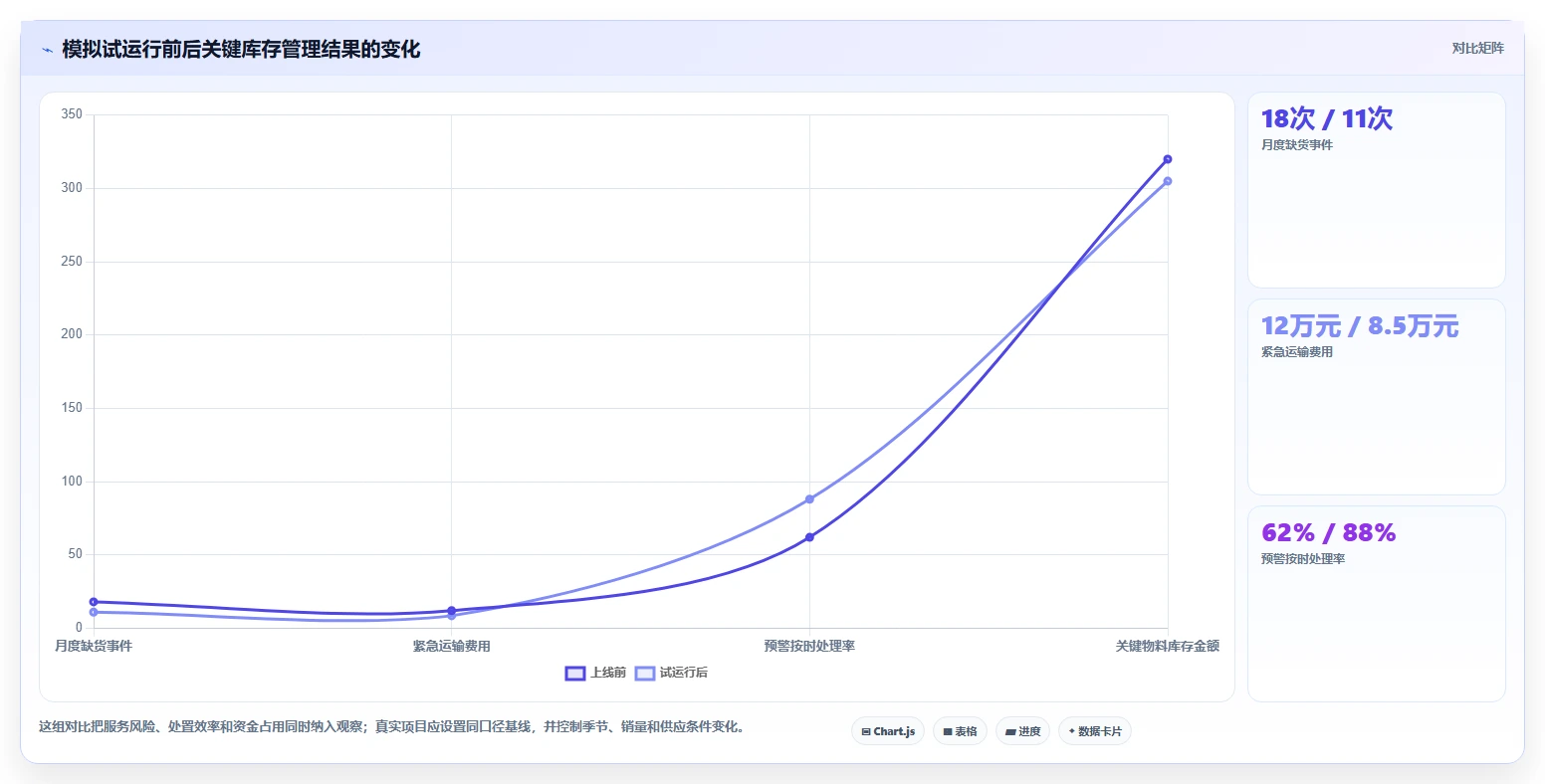Select the 数据卡片 chip

(1095, 731)
